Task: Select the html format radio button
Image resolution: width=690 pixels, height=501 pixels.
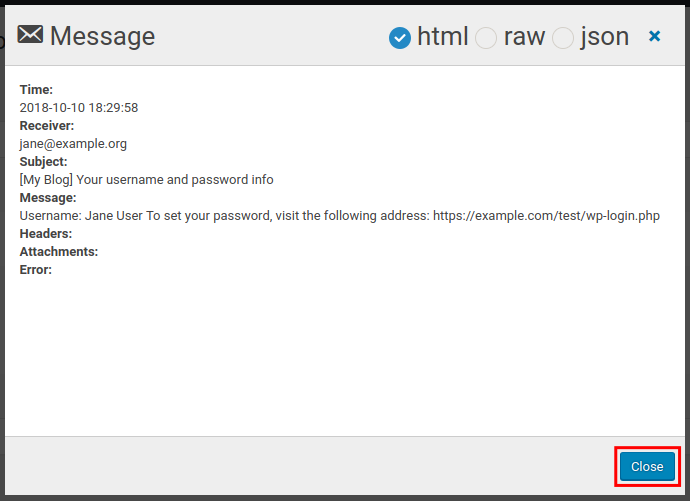Action: pos(400,38)
